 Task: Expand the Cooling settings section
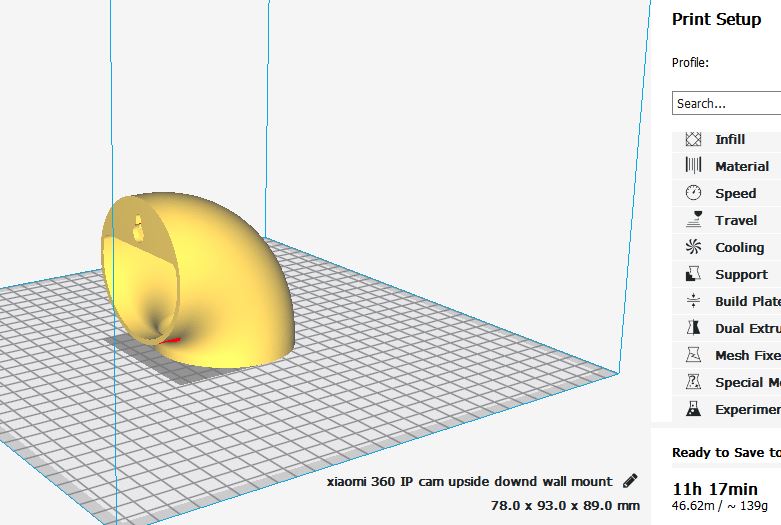[x=727, y=247]
